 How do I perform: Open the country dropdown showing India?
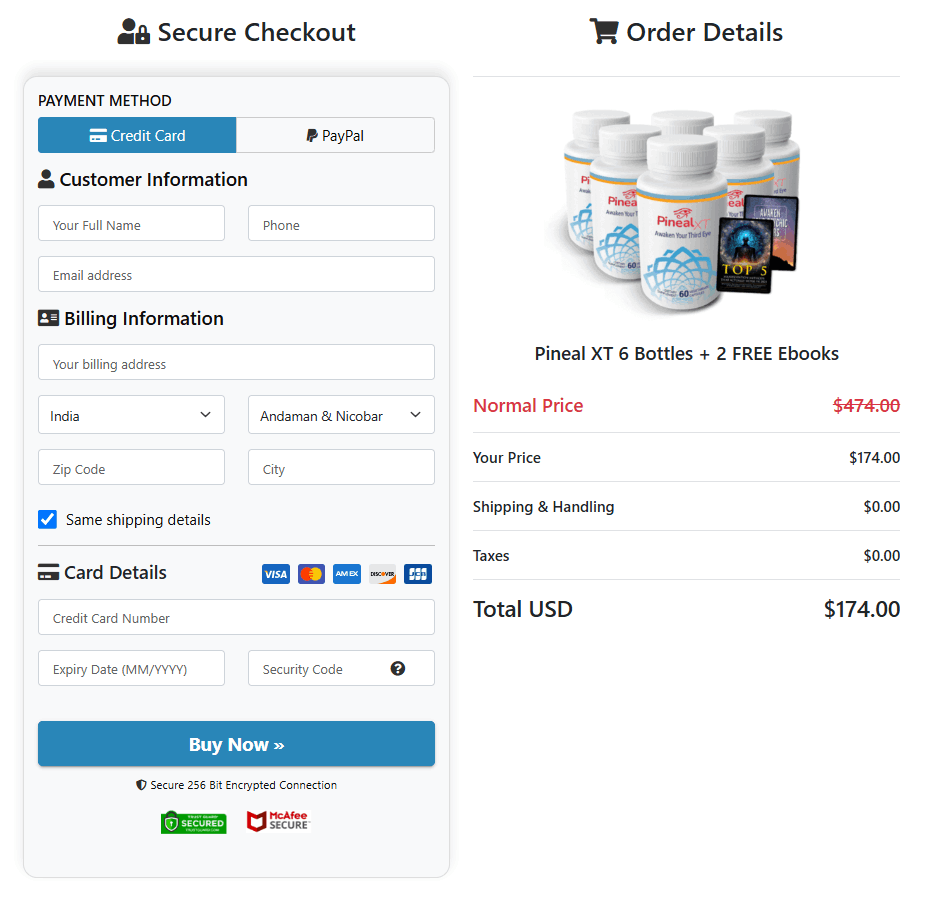[x=131, y=415]
